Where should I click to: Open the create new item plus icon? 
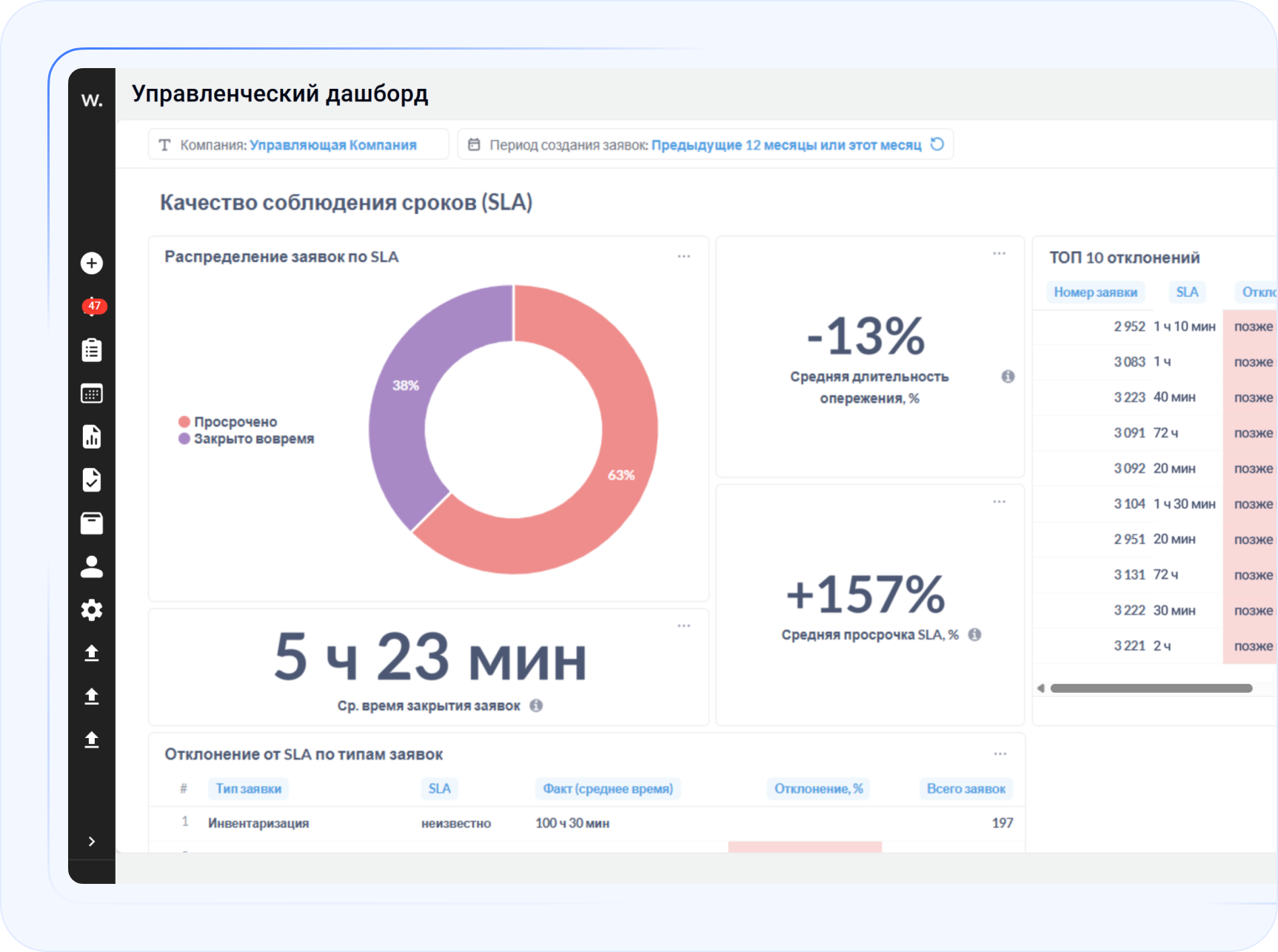(x=92, y=263)
